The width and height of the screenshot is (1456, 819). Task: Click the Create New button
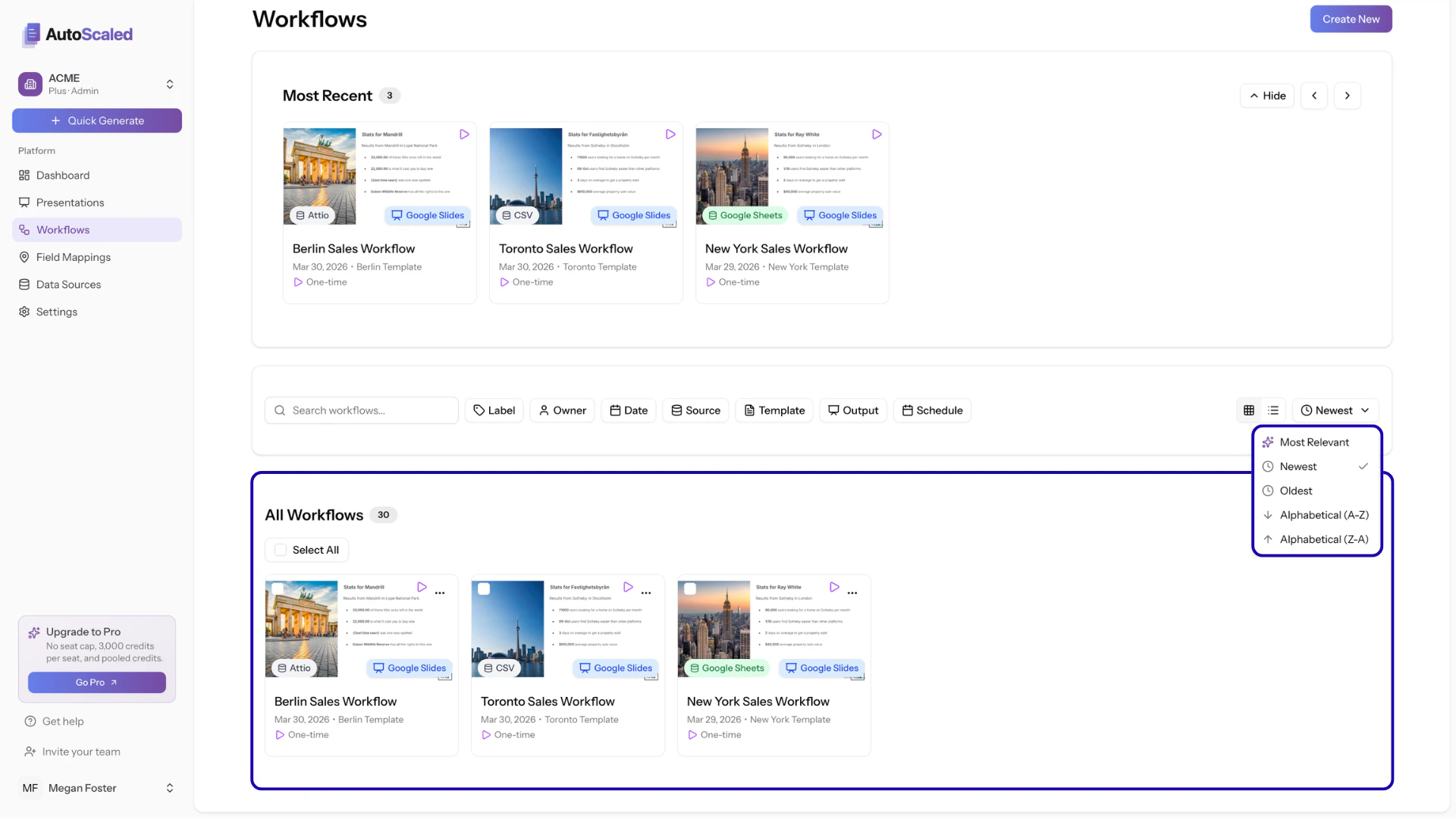click(1350, 19)
